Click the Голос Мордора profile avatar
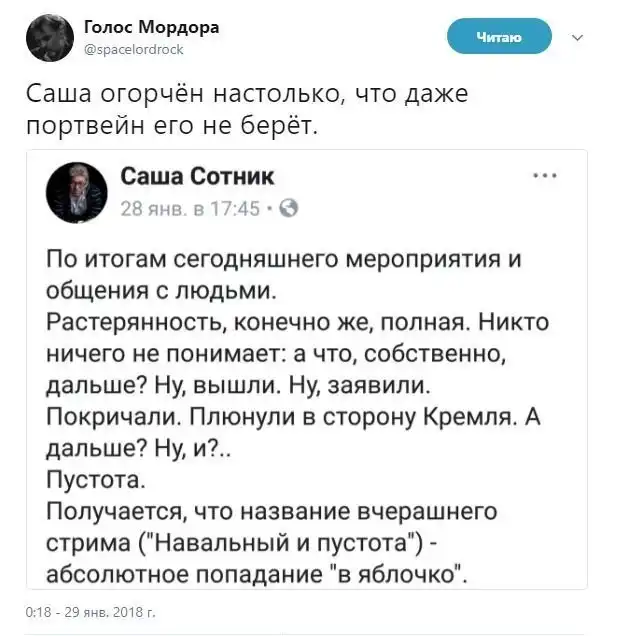This screenshot has height=636, width=626. 48,38
